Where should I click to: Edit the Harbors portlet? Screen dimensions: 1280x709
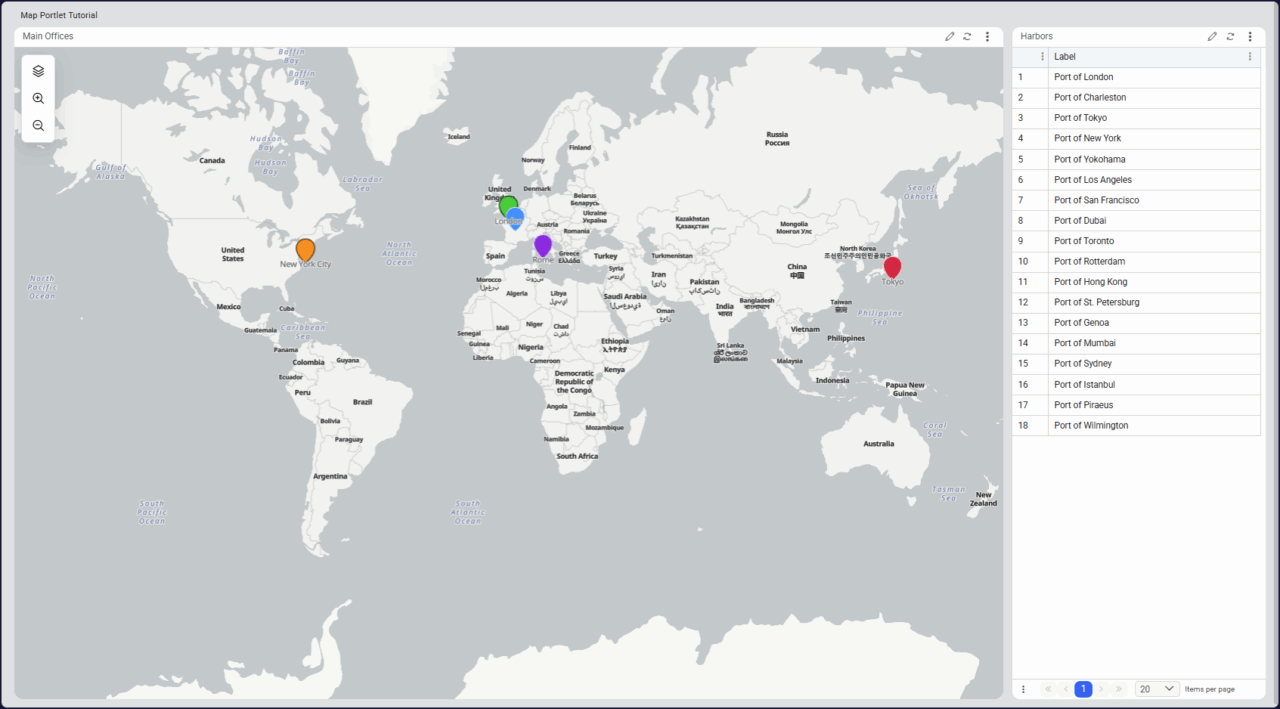(x=1212, y=37)
